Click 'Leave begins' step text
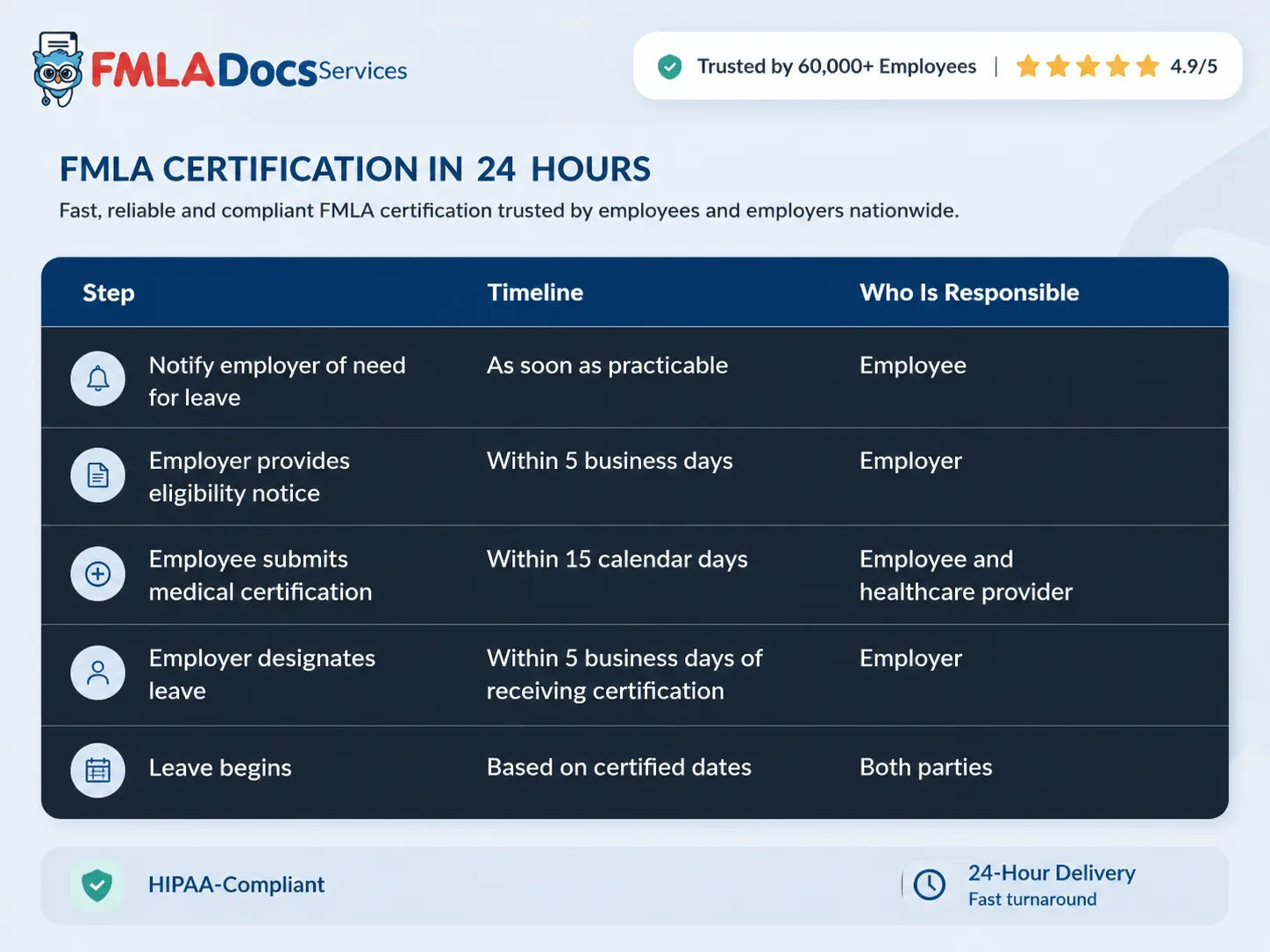1270x952 pixels. (x=220, y=769)
